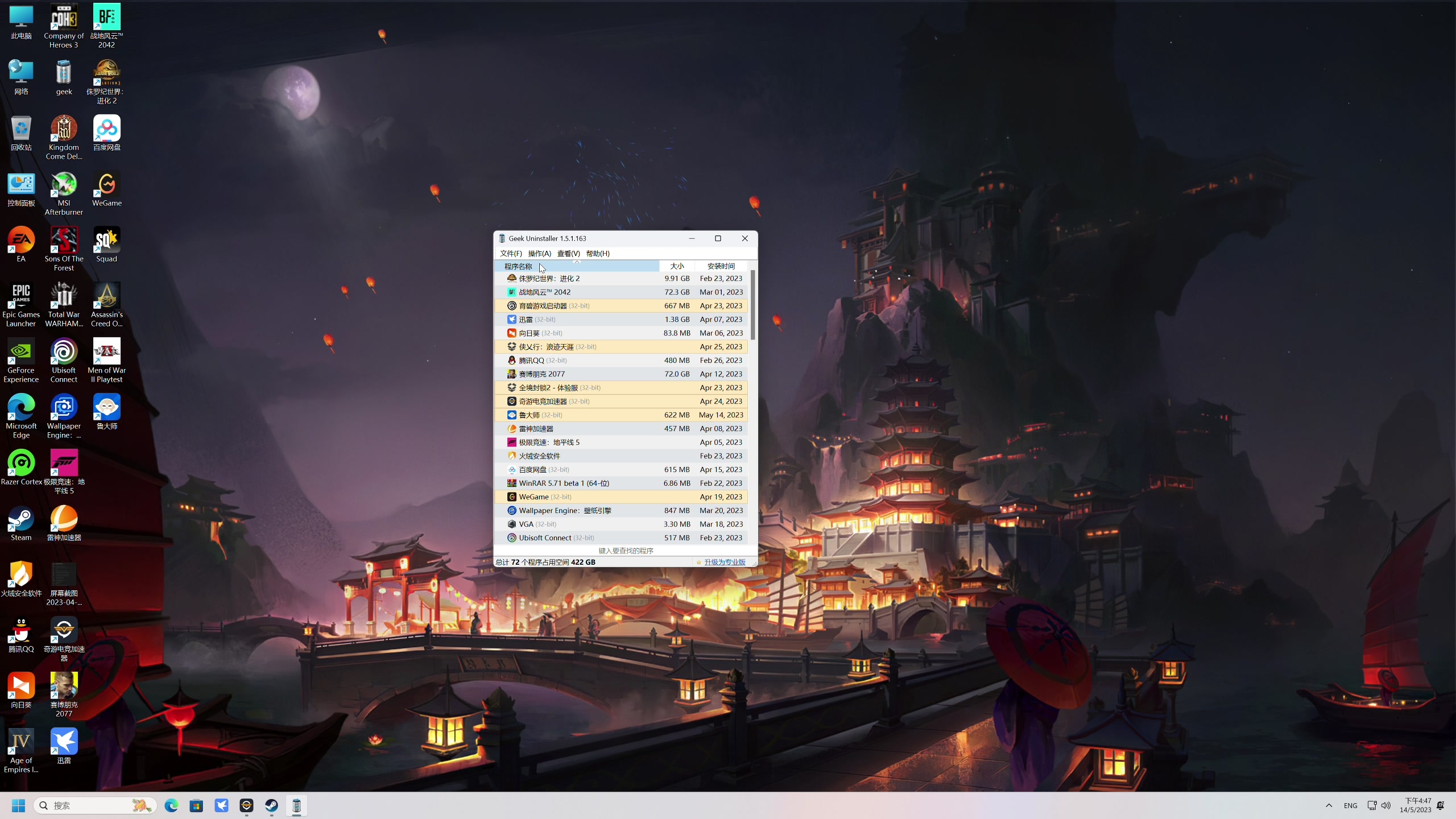Sort programs by 大小 column header
The width and height of the screenshot is (1456, 819).
coord(677,266)
